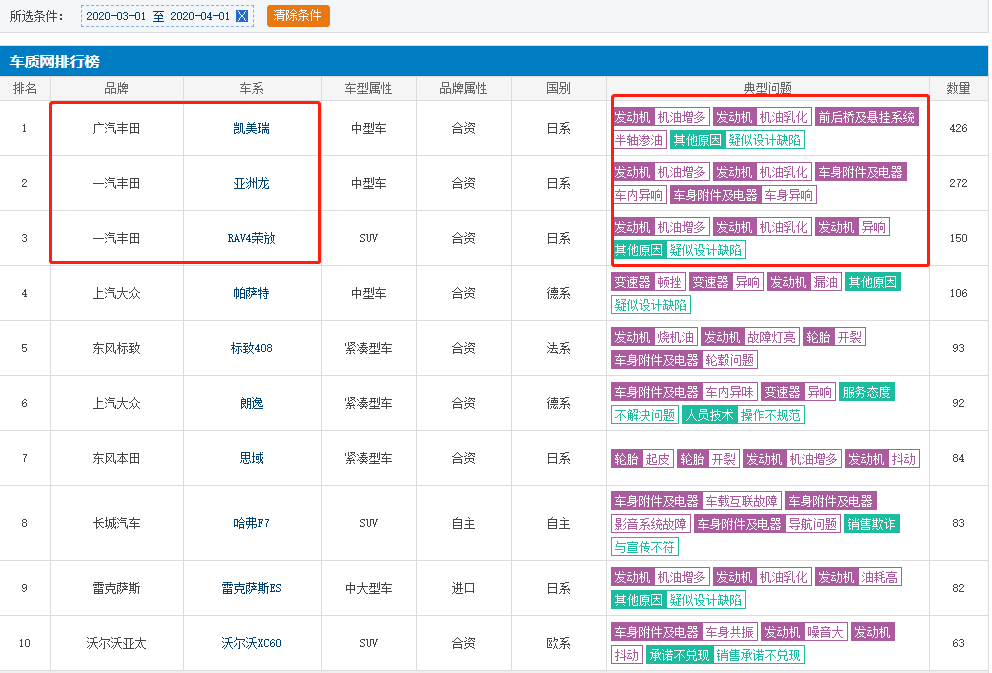The width and height of the screenshot is (992, 673).
Task: Click the date range filter tag 2020-03-01 至 2020-04-01
Action: tap(167, 16)
